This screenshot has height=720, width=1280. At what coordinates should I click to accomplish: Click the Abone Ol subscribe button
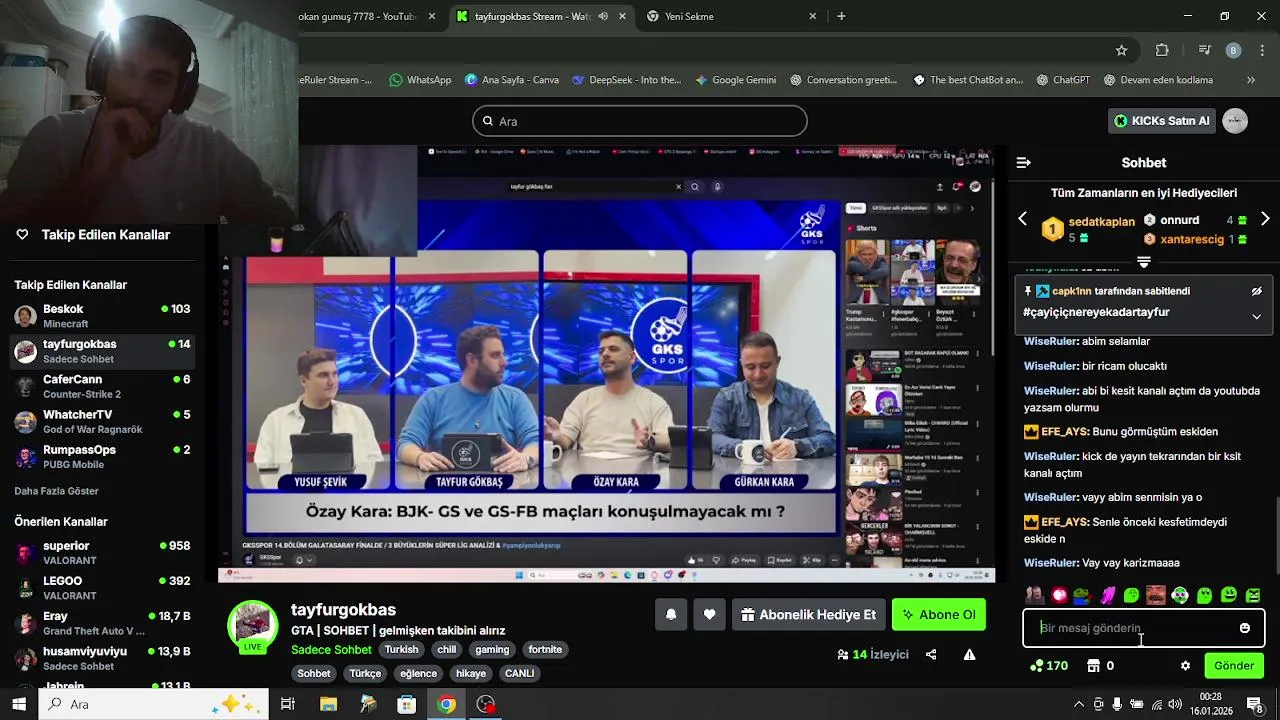click(939, 615)
